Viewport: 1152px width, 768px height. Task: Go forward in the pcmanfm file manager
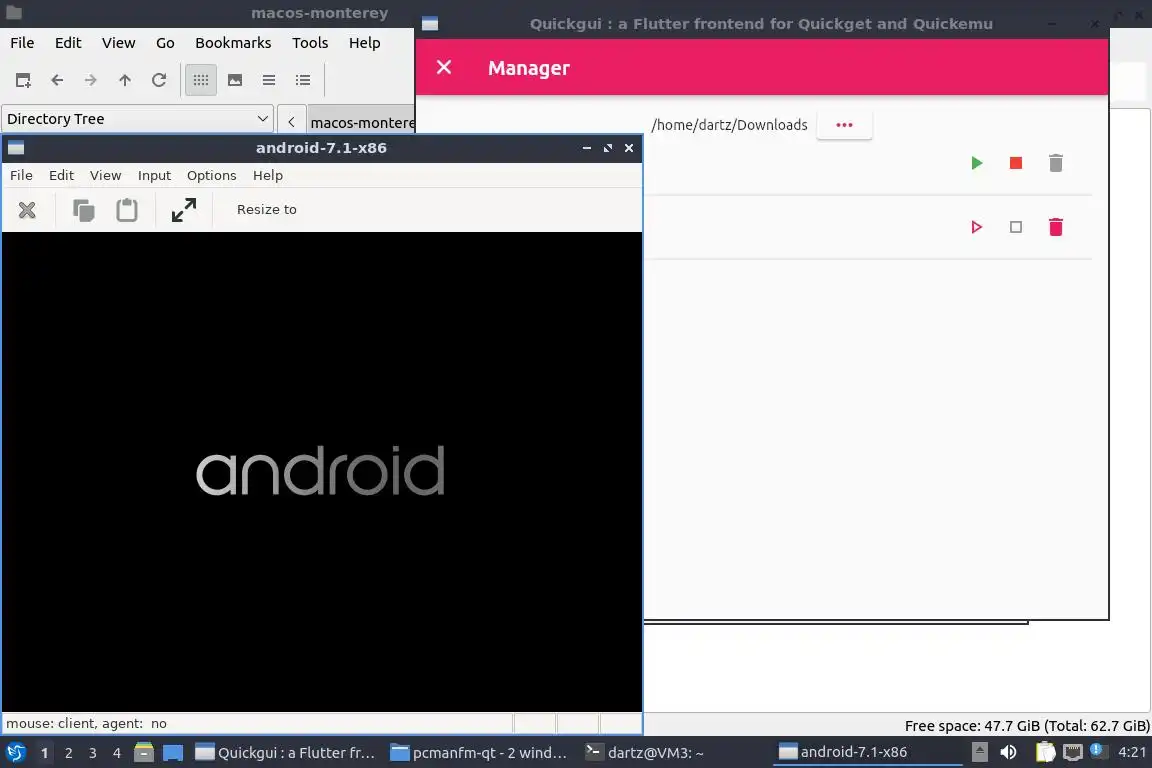[x=90, y=80]
